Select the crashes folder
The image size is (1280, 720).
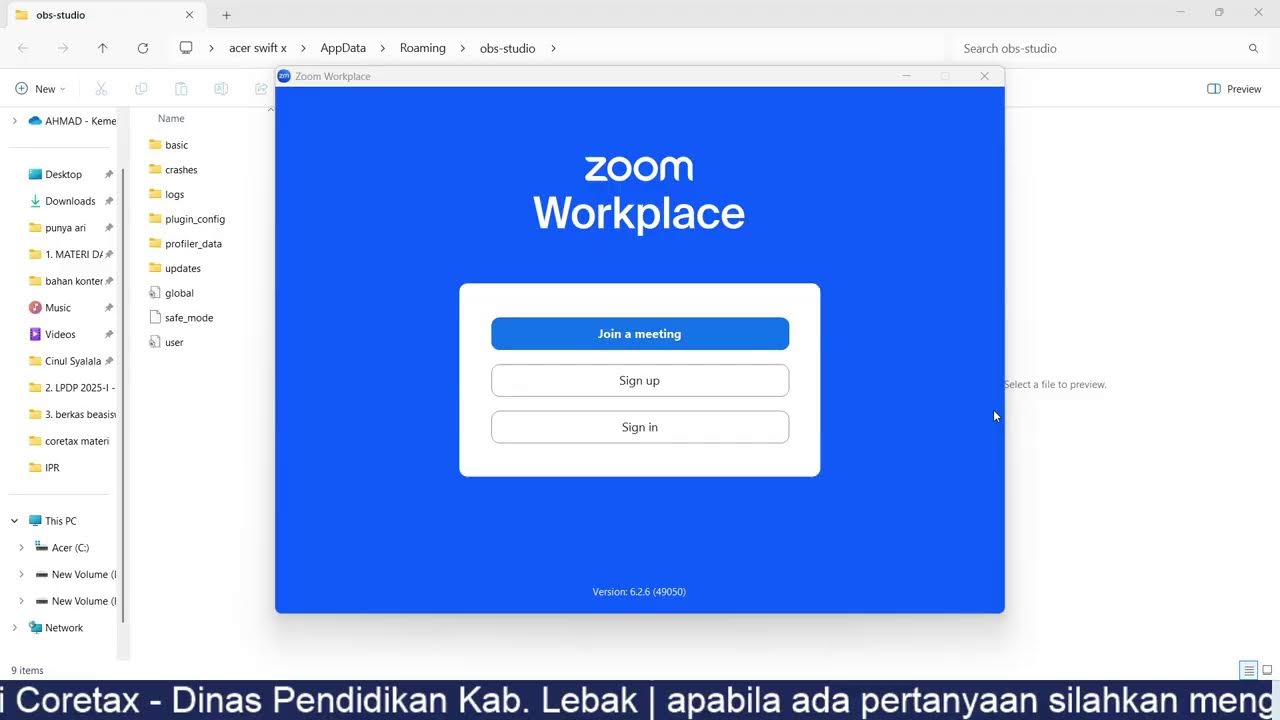(x=181, y=170)
